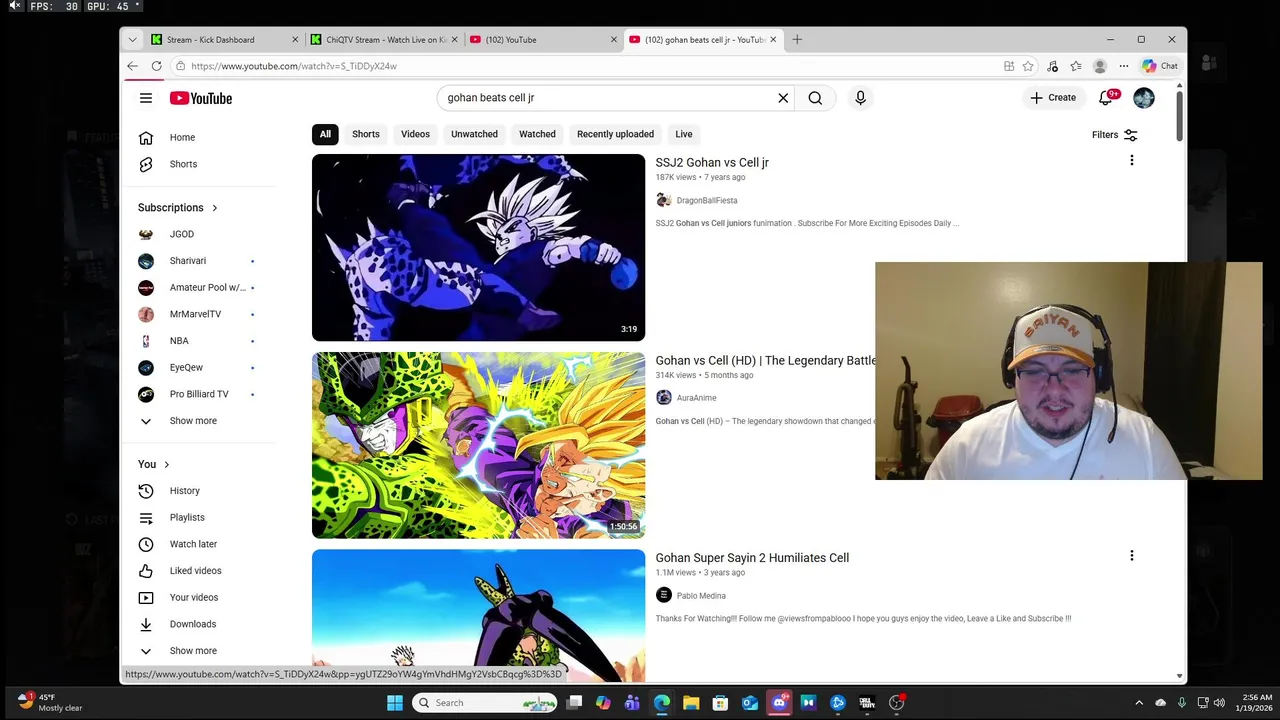This screenshot has width=1280, height=720.
Task: Select the Live filter chip
Action: tap(684, 134)
